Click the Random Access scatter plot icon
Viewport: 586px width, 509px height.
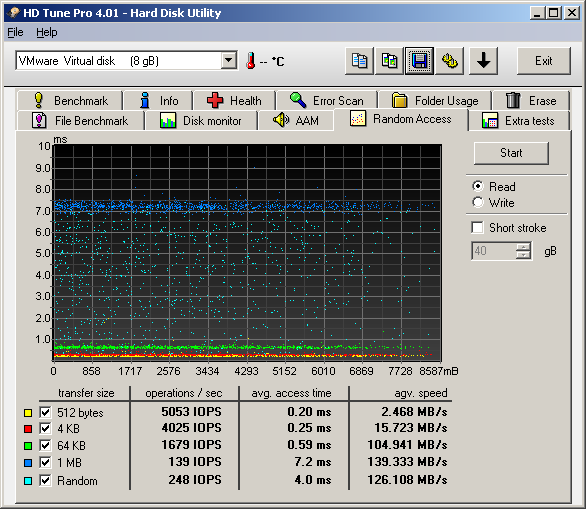358,118
